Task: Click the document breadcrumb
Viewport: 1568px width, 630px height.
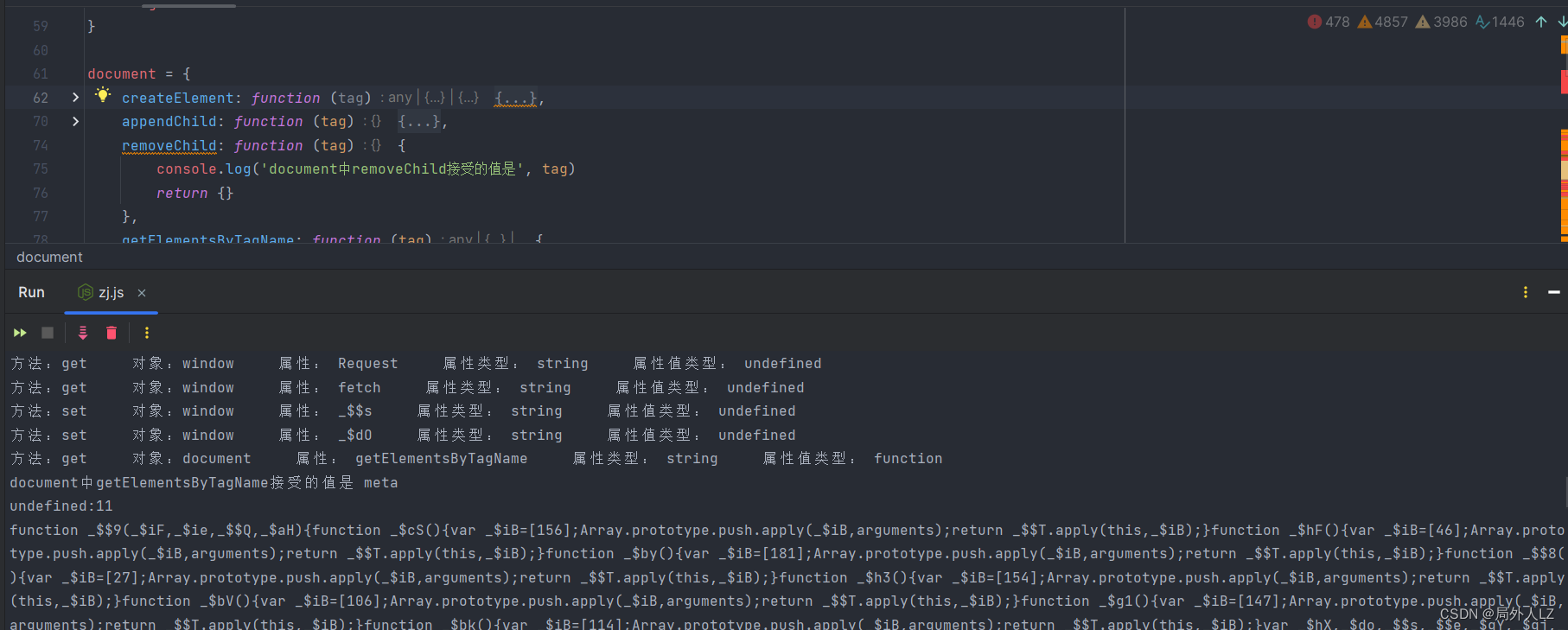Action: point(49,257)
